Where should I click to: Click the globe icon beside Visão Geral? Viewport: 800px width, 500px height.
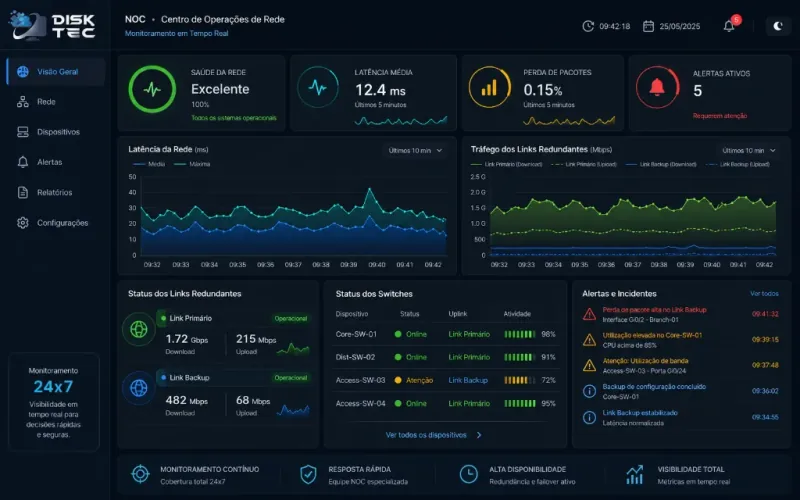click(x=23, y=71)
